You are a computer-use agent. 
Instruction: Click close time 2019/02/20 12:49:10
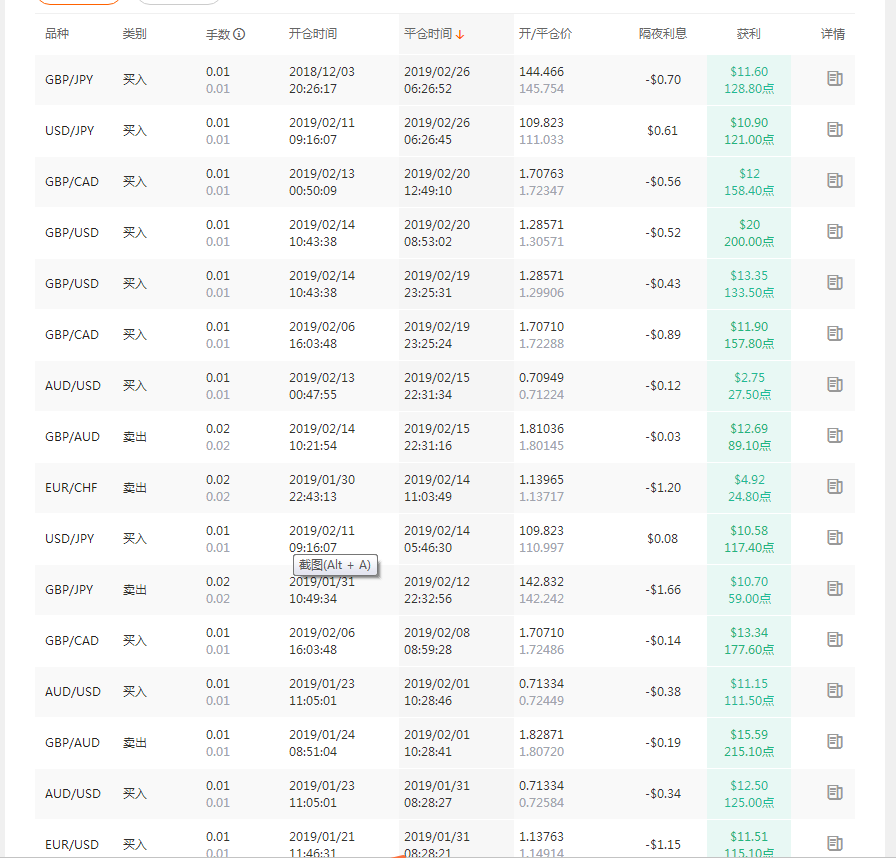pyautogui.click(x=437, y=182)
